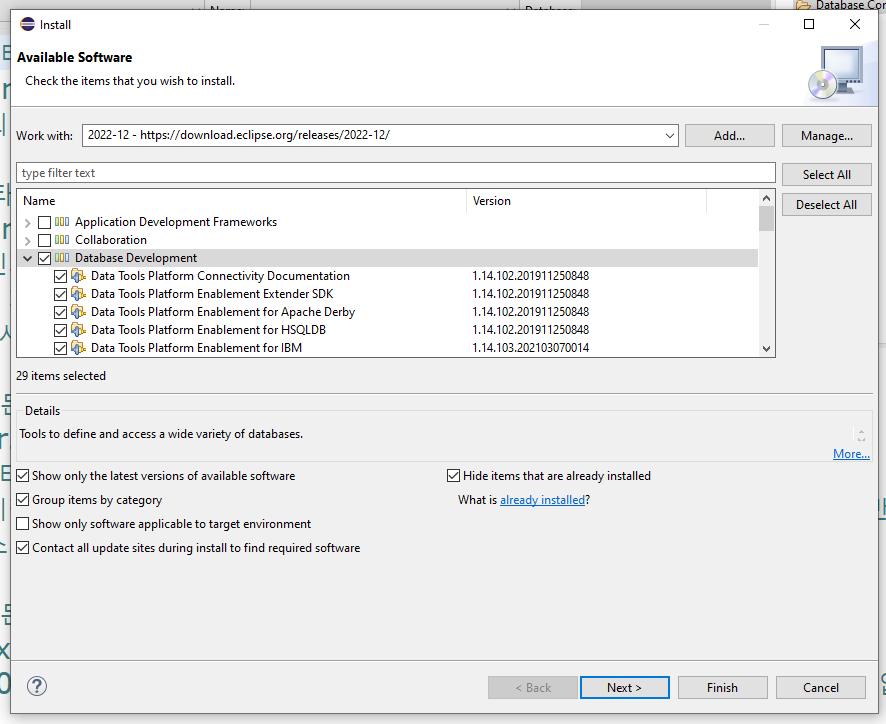886x724 pixels.
Task: Uncheck Data Tools Platform Connectivity Documentation
Action: (60, 276)
